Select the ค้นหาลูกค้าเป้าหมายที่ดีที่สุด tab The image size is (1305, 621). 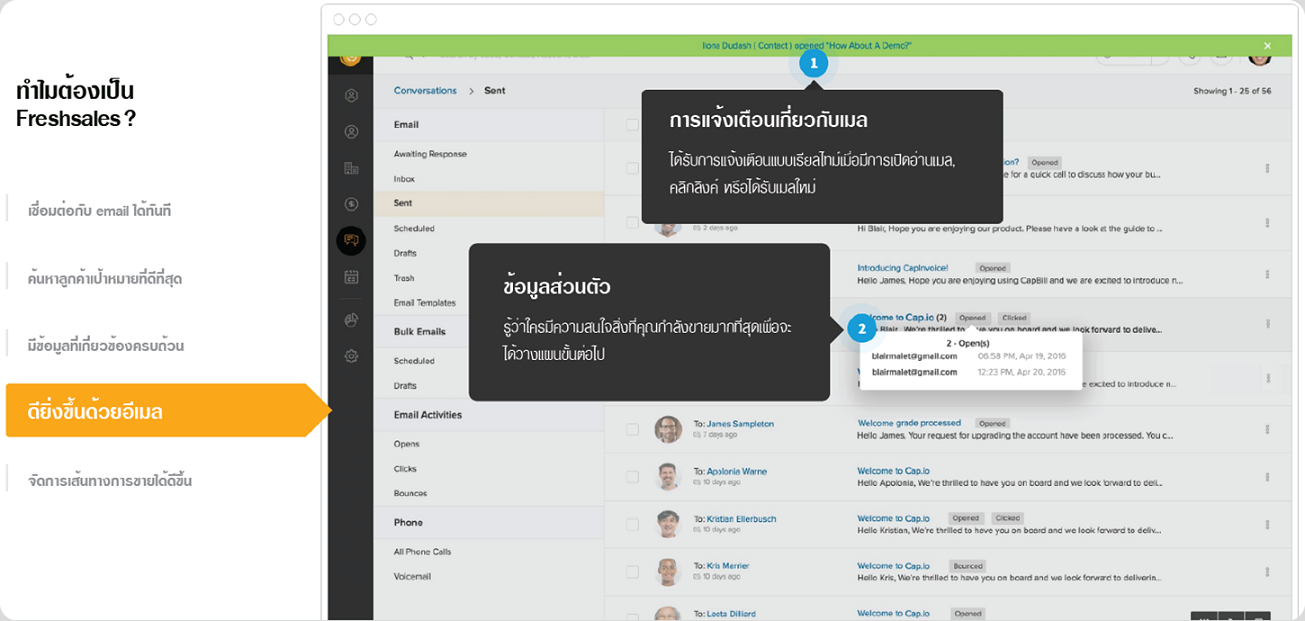(x=105, y=278)
